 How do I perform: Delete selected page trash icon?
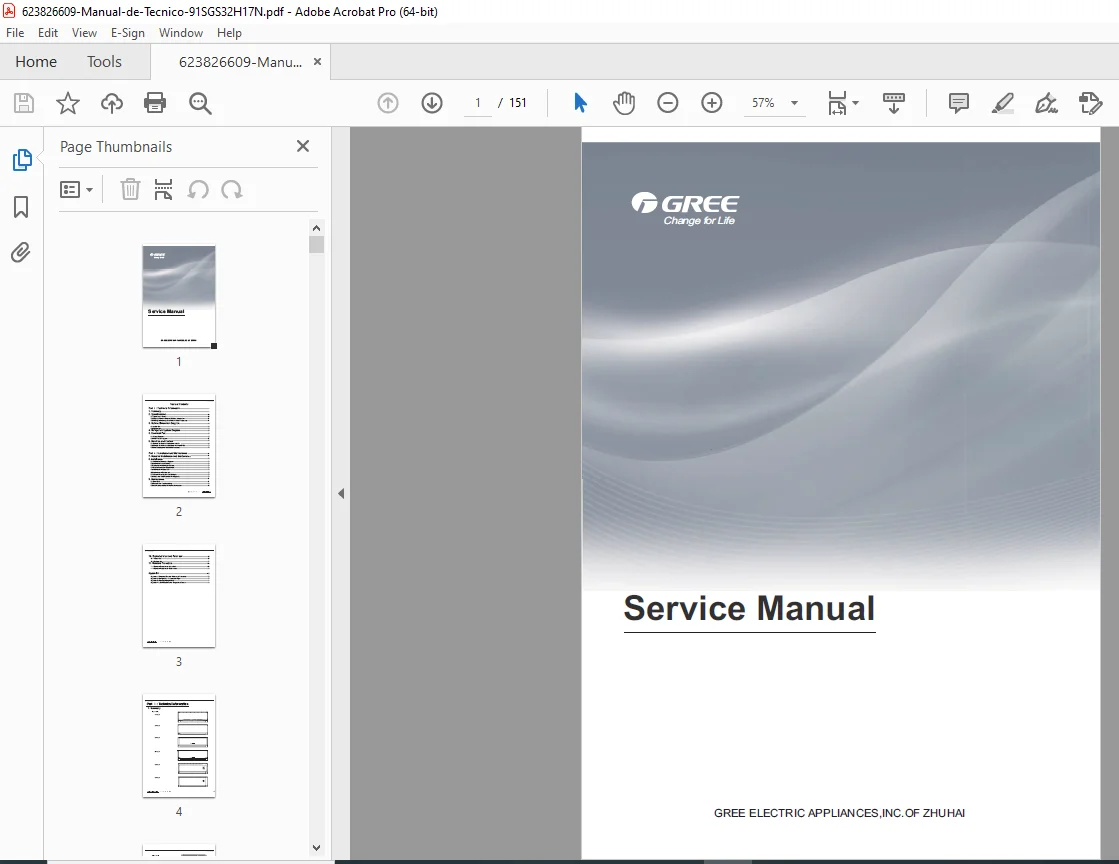(x=130, y=190)
